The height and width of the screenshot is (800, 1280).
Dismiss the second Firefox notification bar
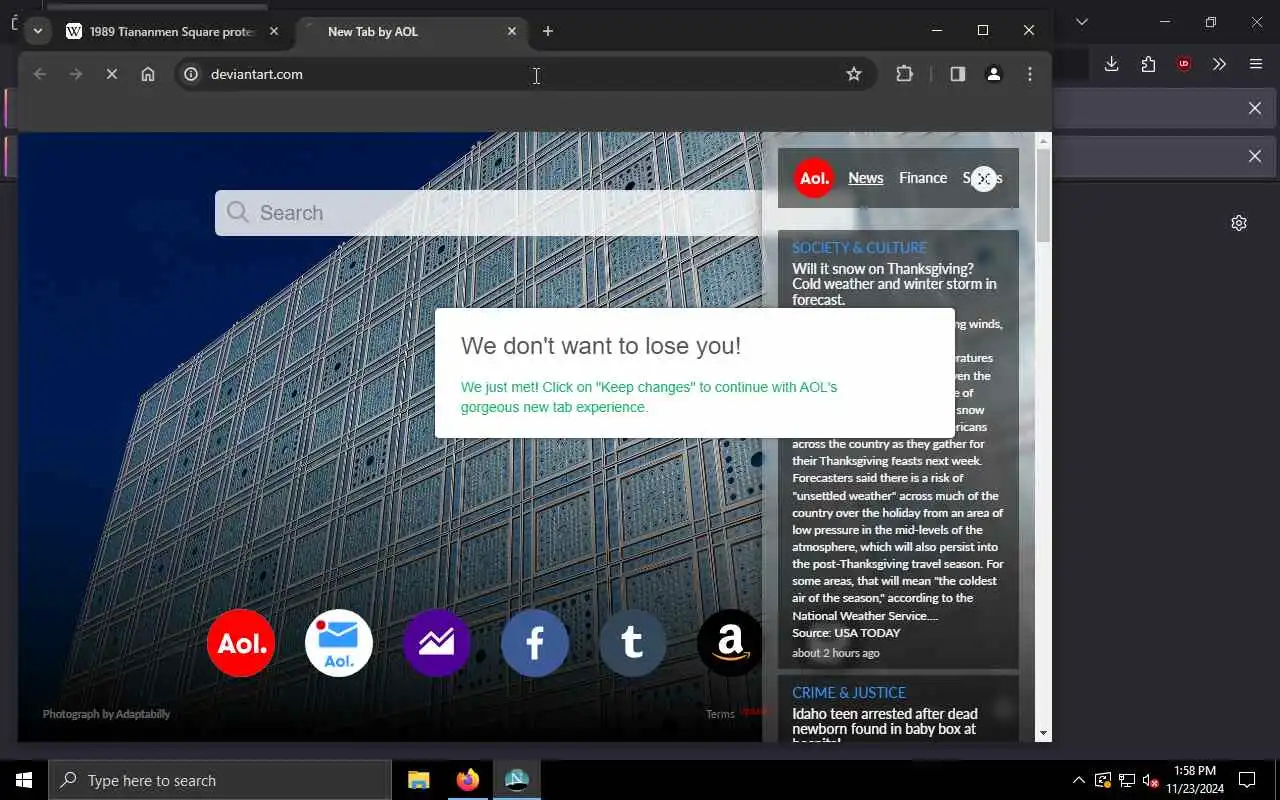click(1255, 156)
